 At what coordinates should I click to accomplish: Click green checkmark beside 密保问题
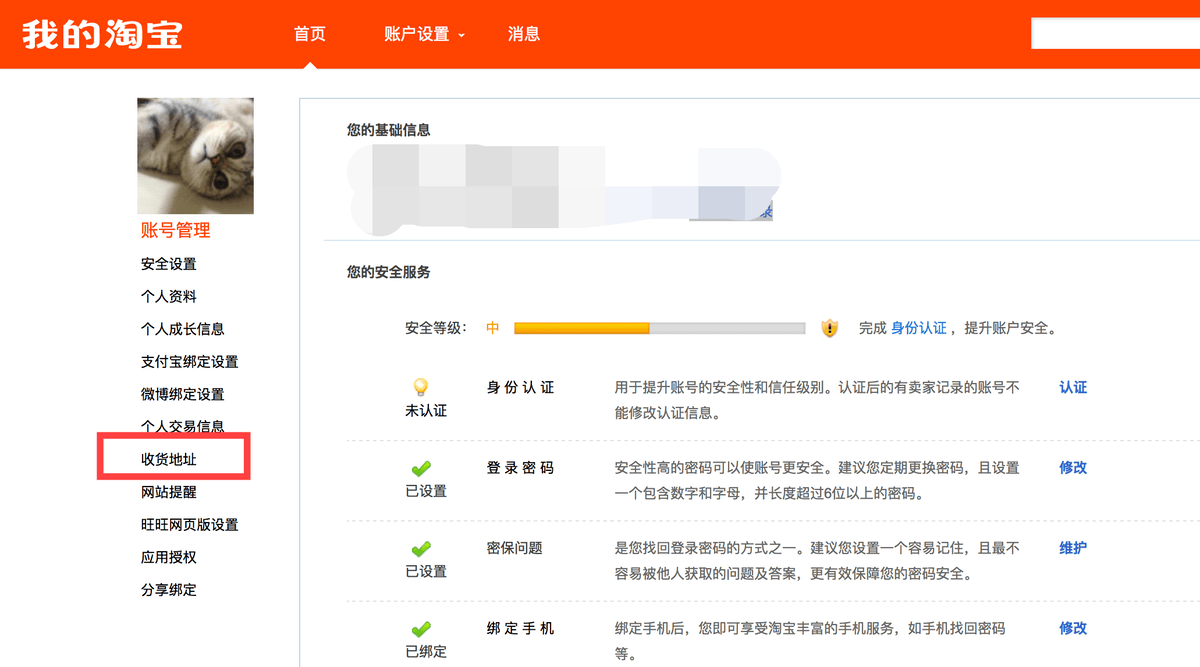(x=421, y=549)
